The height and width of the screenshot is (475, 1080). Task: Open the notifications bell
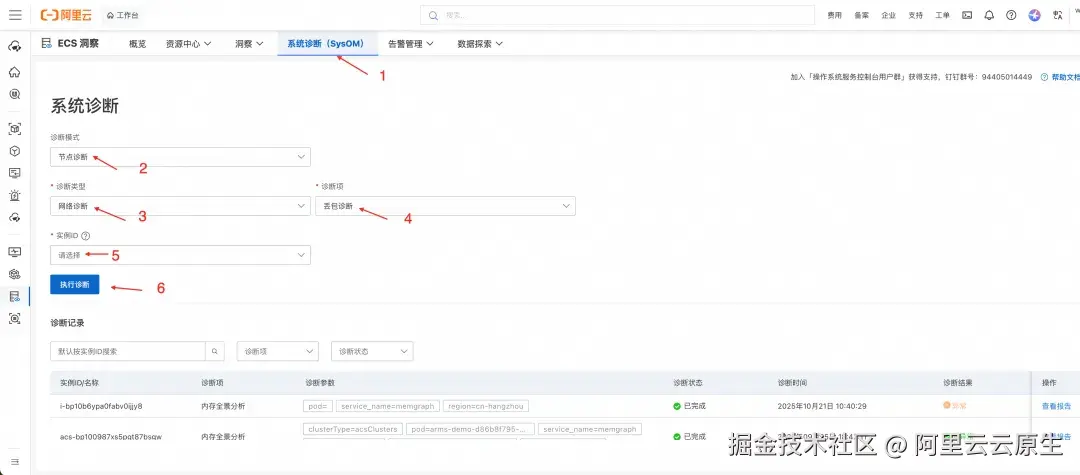point(989,14)
